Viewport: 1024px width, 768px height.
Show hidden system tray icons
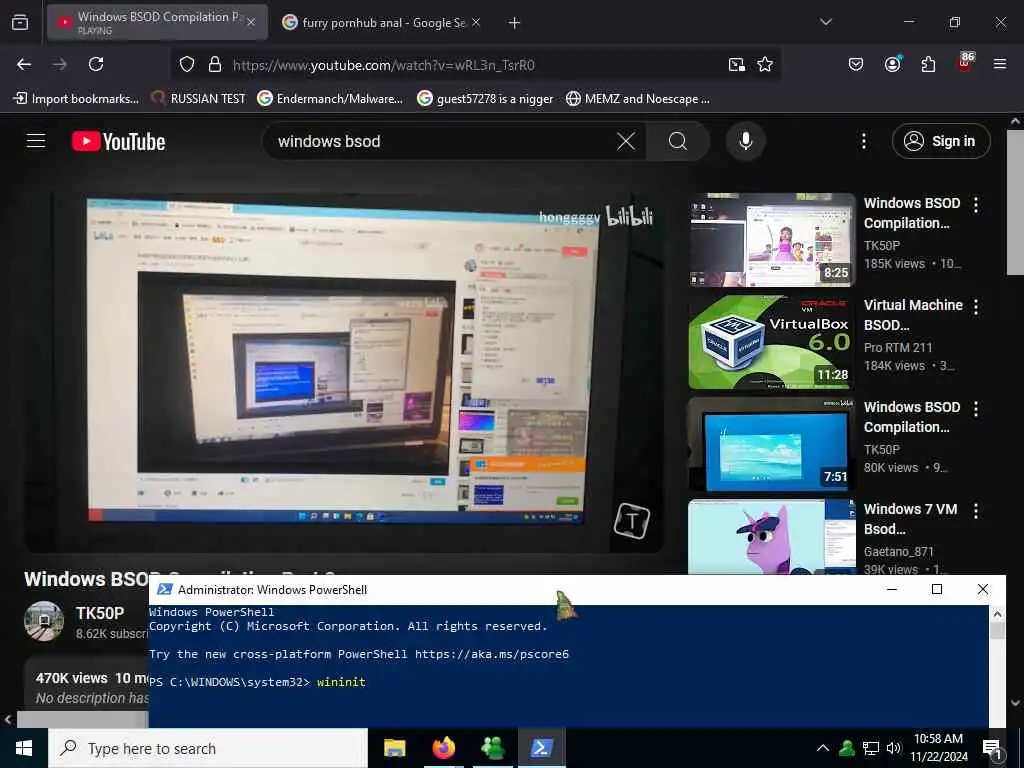click(x=823, y=748)
